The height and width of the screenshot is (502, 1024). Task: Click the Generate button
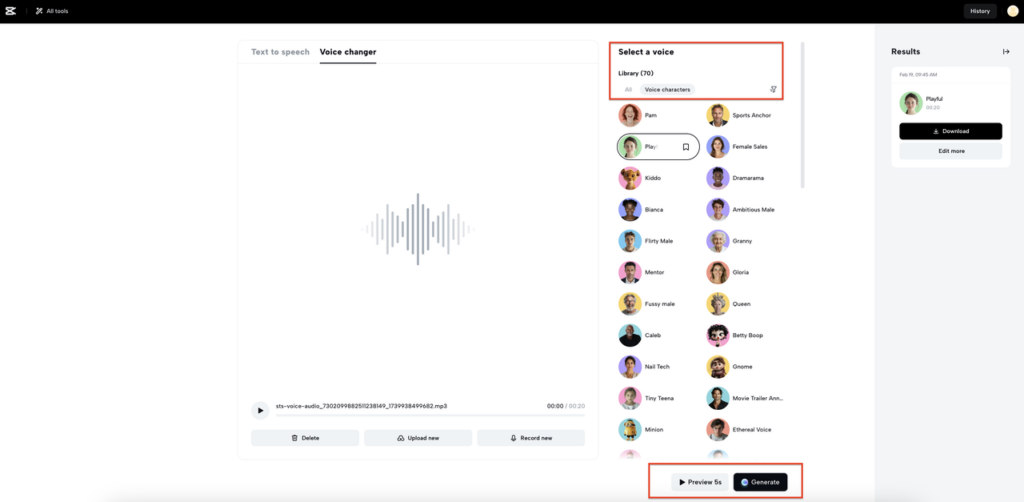click(760, 482)
